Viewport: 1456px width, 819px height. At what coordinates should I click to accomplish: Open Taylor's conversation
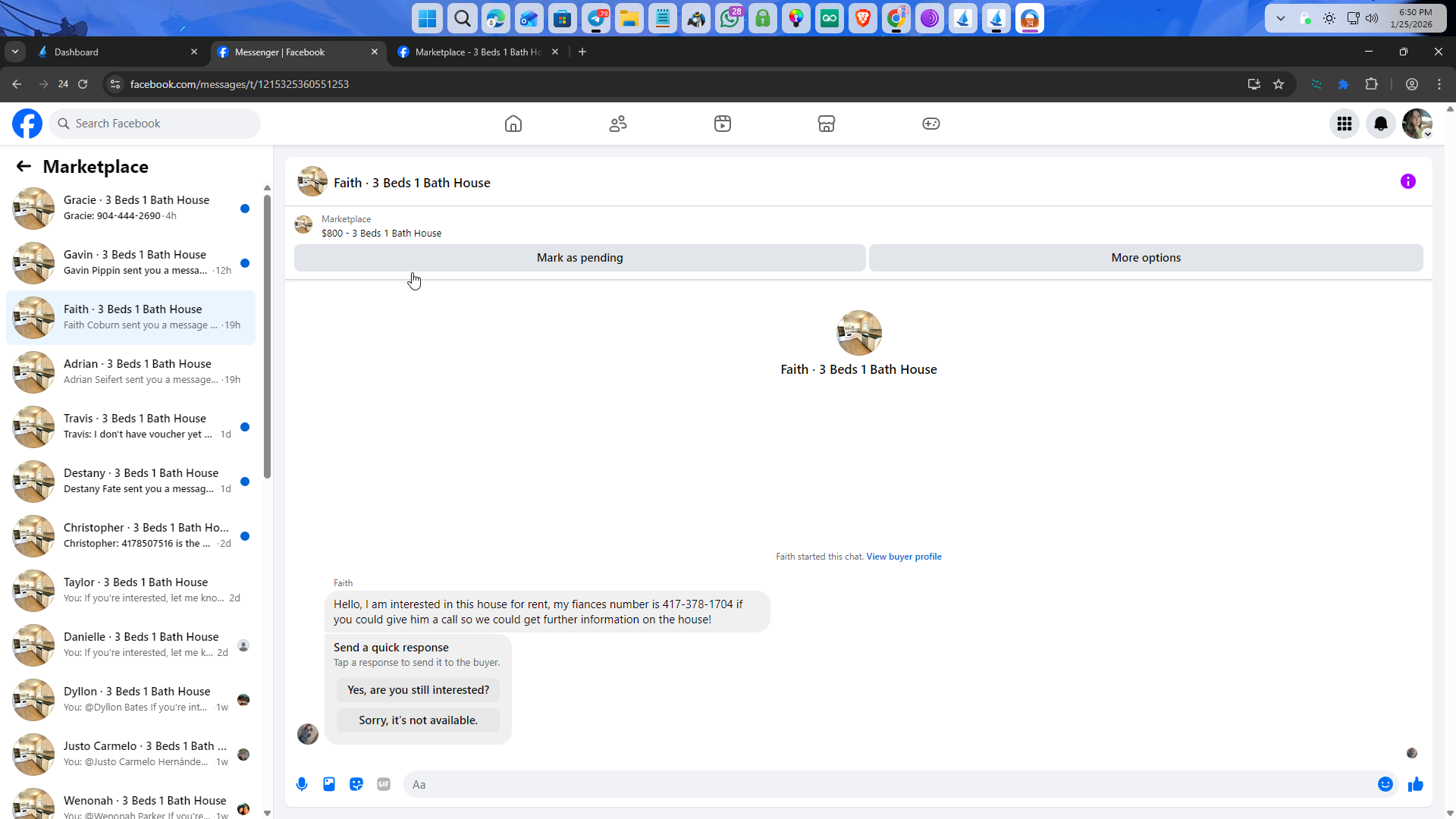click(x=130, y=591)
